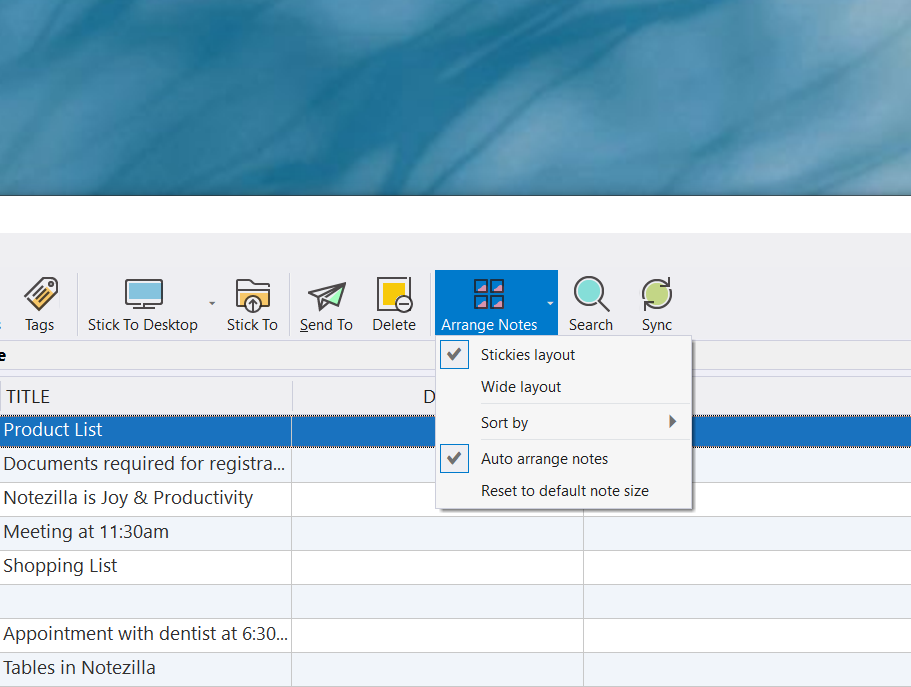Viewport: 911px width, 687px height.
Task: Open the Stick To folder icon
Action: pos(252,293)
